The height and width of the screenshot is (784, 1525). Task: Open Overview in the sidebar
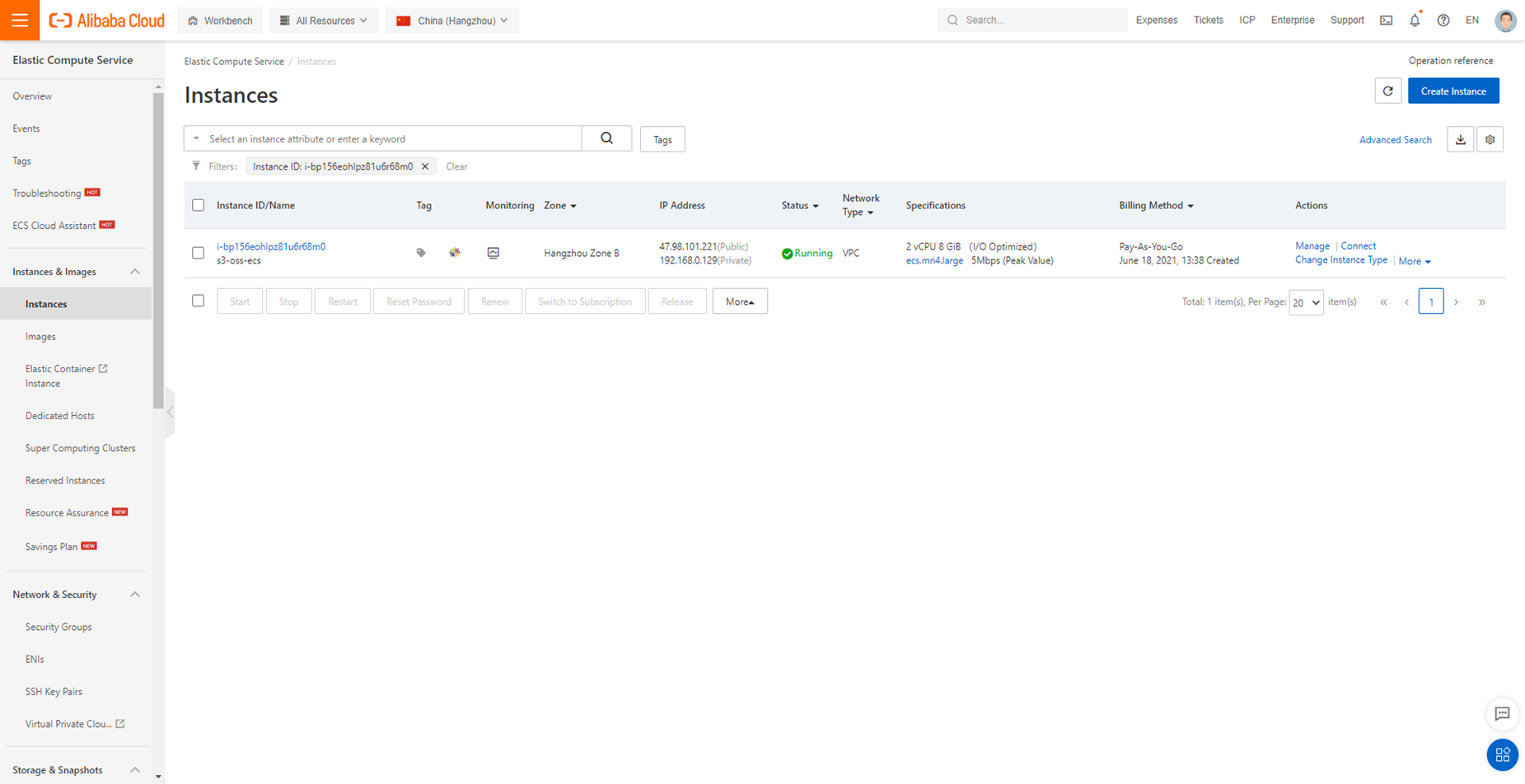pos(32,96)
